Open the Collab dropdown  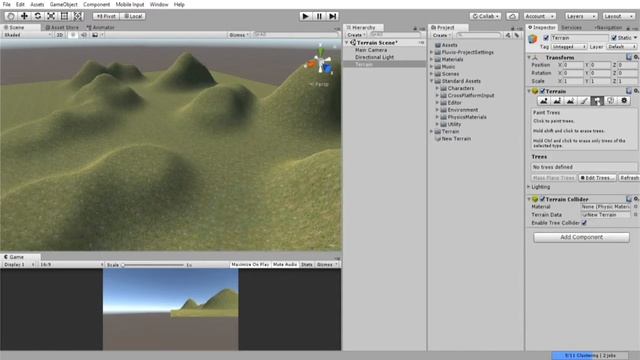click(485, 16)
